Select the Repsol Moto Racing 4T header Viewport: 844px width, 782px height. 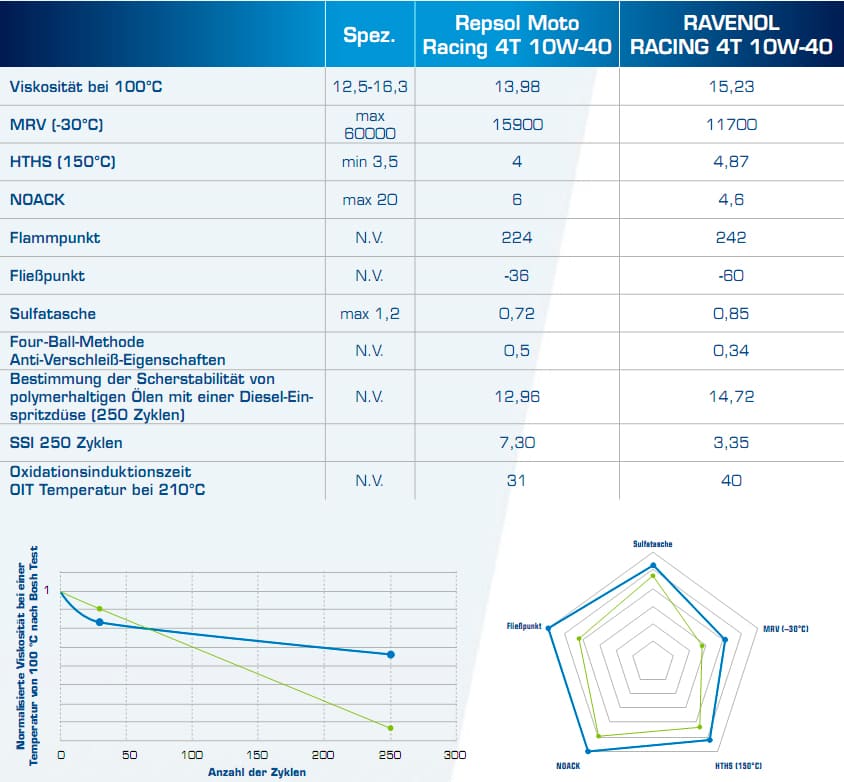tap(516, 35)
